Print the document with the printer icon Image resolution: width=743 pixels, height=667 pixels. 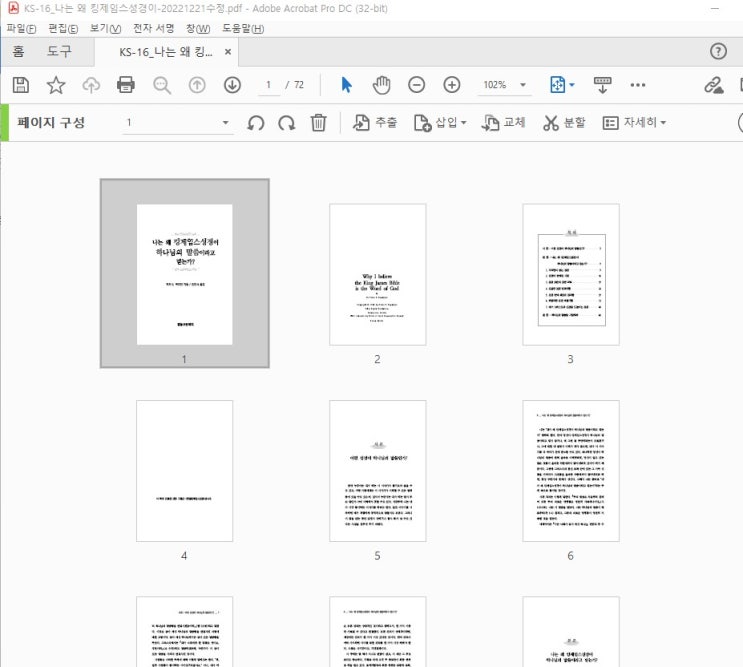coord(126,85)
